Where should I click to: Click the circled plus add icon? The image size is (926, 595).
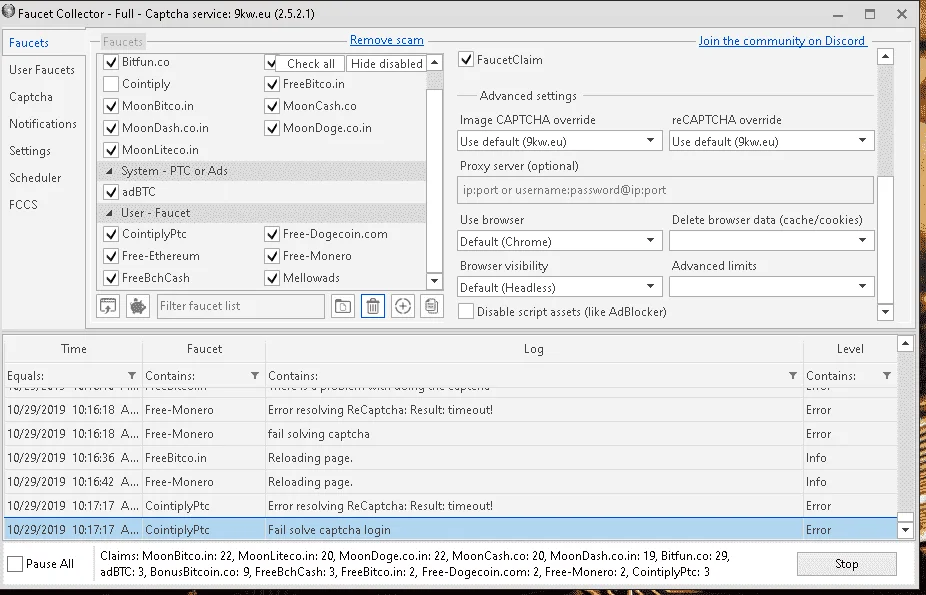(x=402, y=306)
